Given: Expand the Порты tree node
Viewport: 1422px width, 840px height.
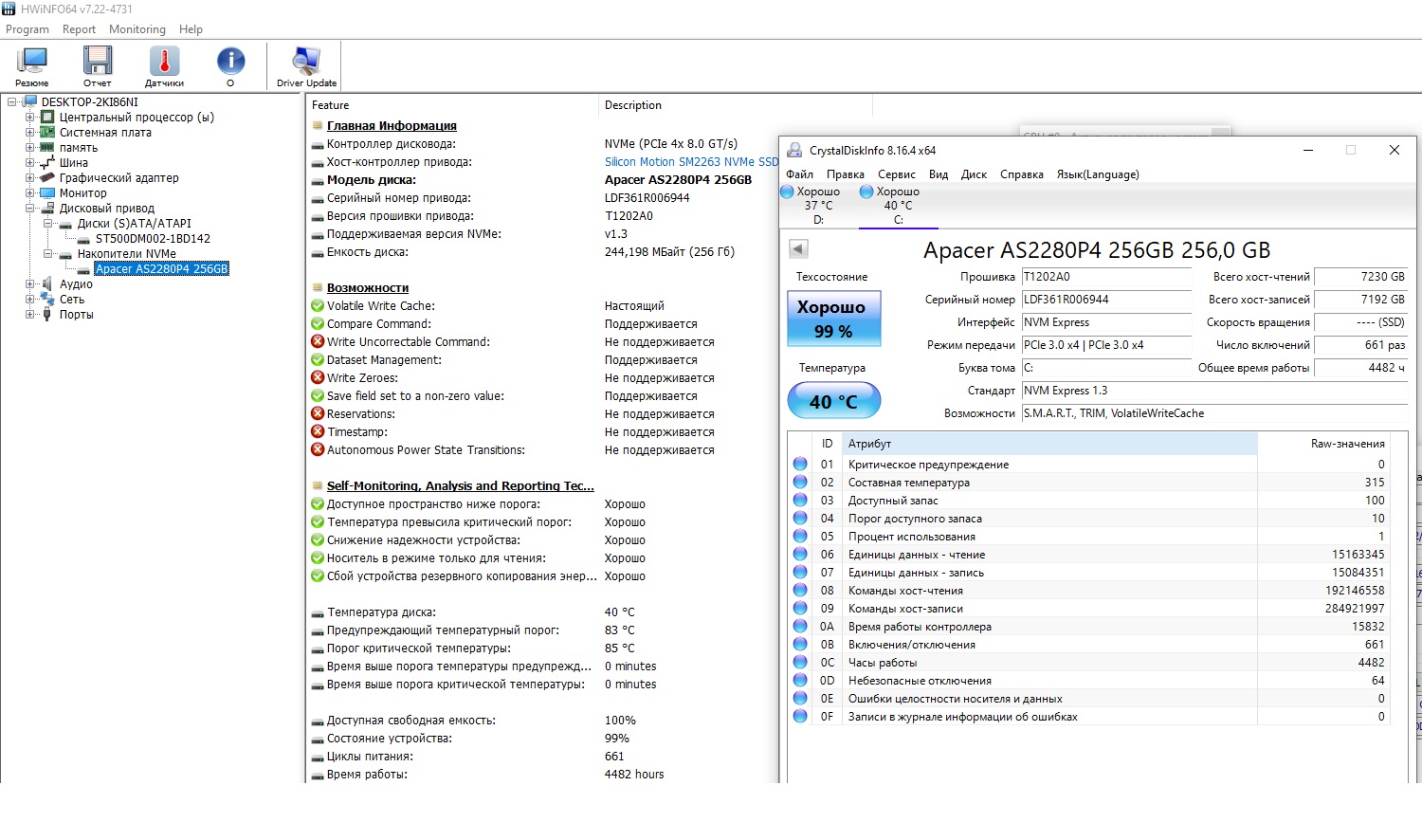Looking at the screenshot, I should (x=30, y=315).
